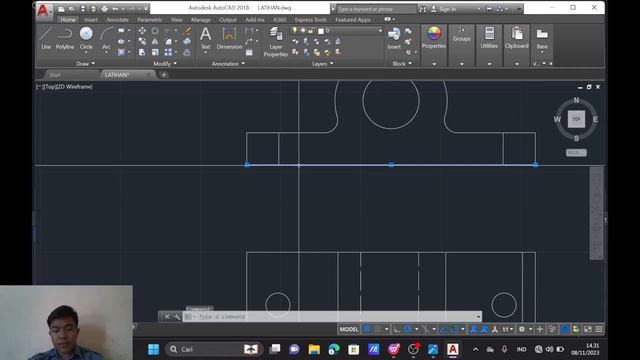Select the Circle tool
The width and height of the screenshot is (640, 360).
tap(86, 38)
